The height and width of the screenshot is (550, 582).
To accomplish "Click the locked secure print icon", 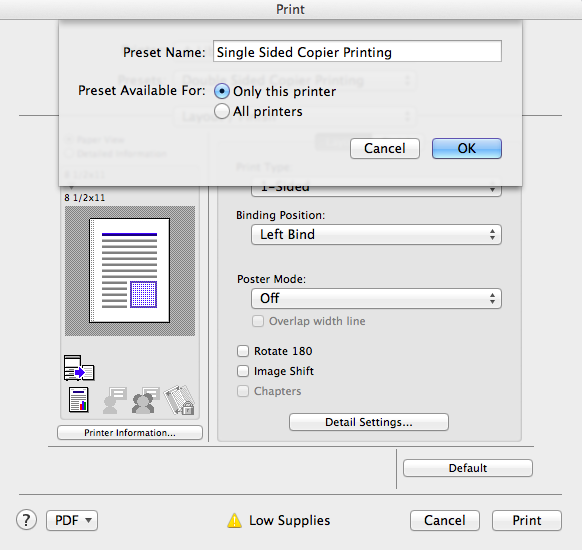I will (x=180, y=400).
